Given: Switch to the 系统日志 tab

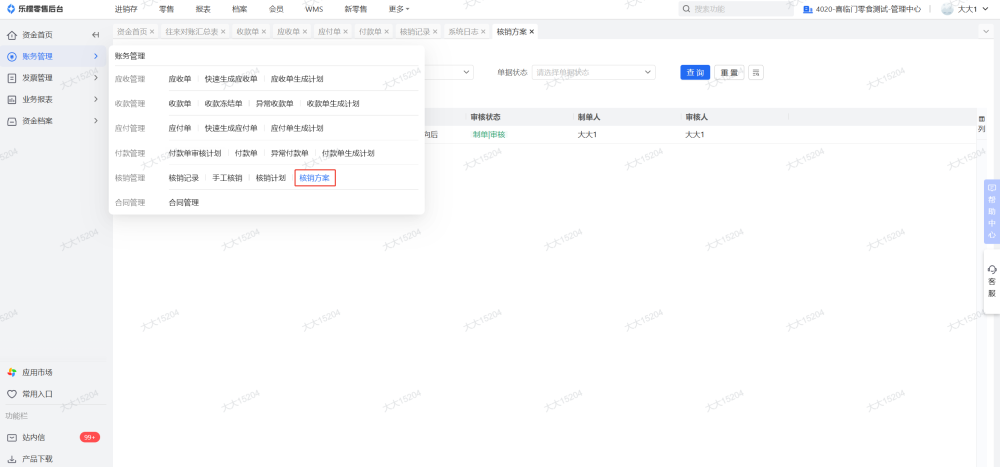Looking at the screenshot, I should (x=463, y=31).
